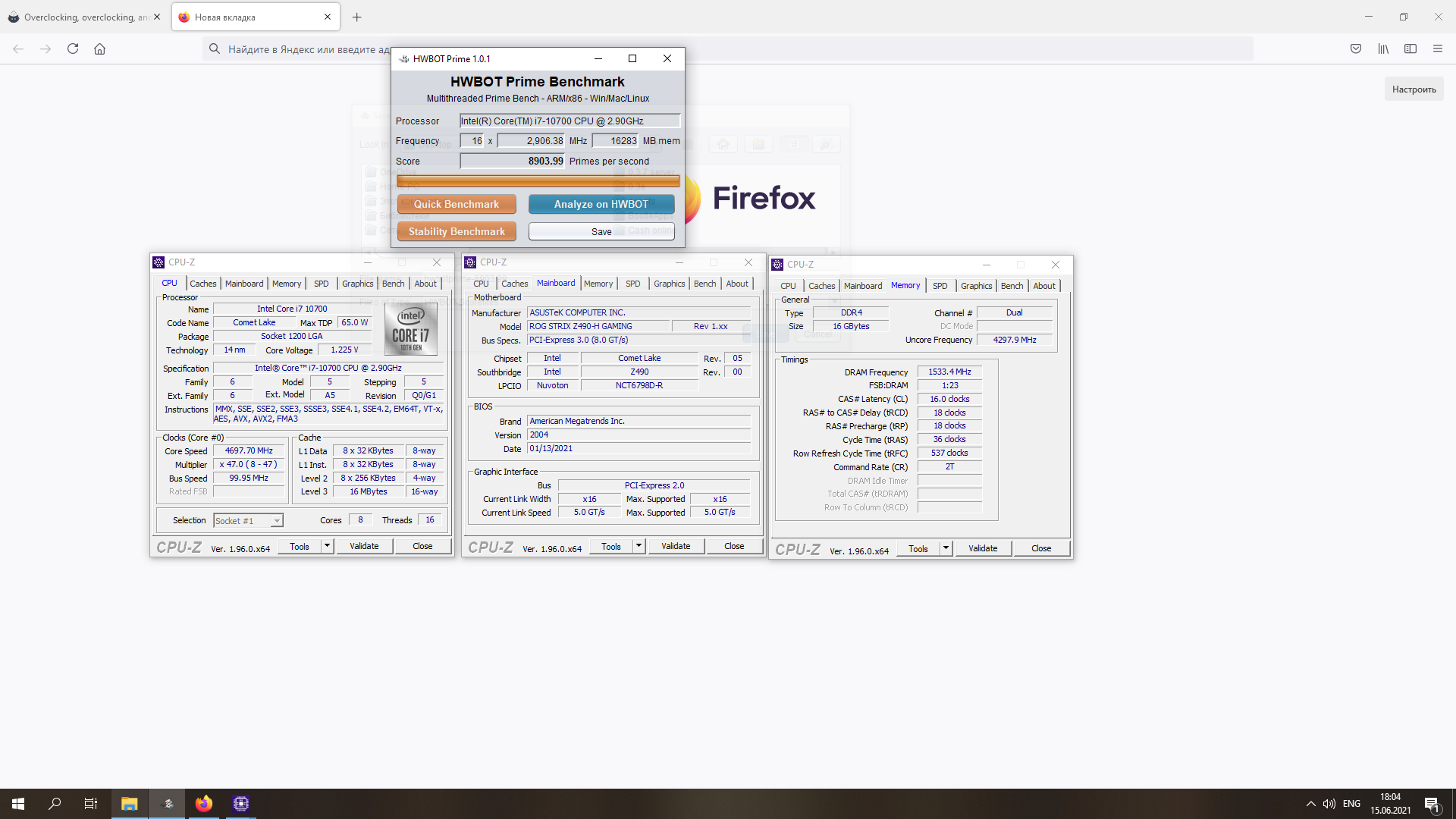The width and height of the screenshot is (1456, 819).
Task: Select Memory tab in first CPU-Z
Action: 287,284
